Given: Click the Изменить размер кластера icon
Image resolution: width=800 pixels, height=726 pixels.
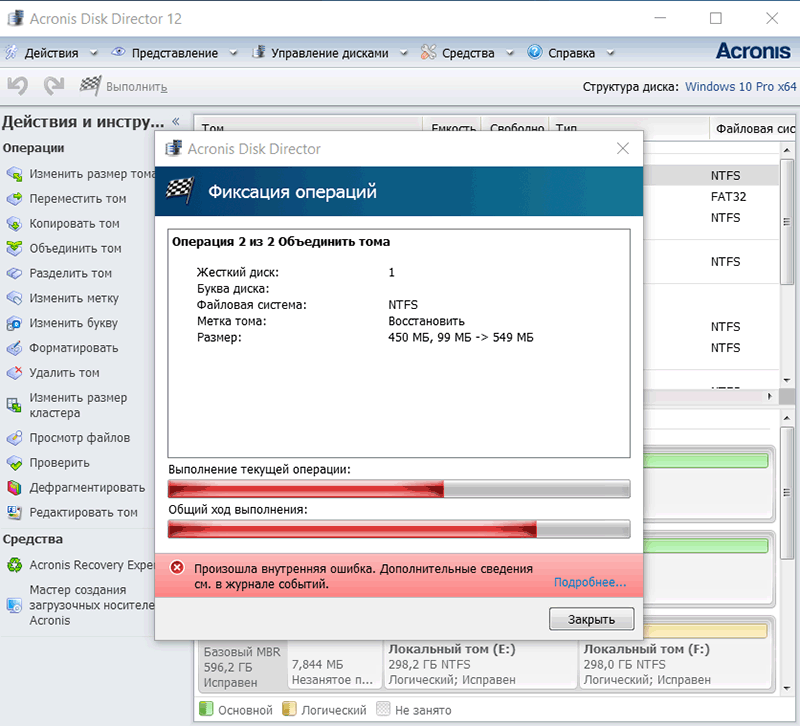Looking at the screenshot, I should tap(14, 406).
